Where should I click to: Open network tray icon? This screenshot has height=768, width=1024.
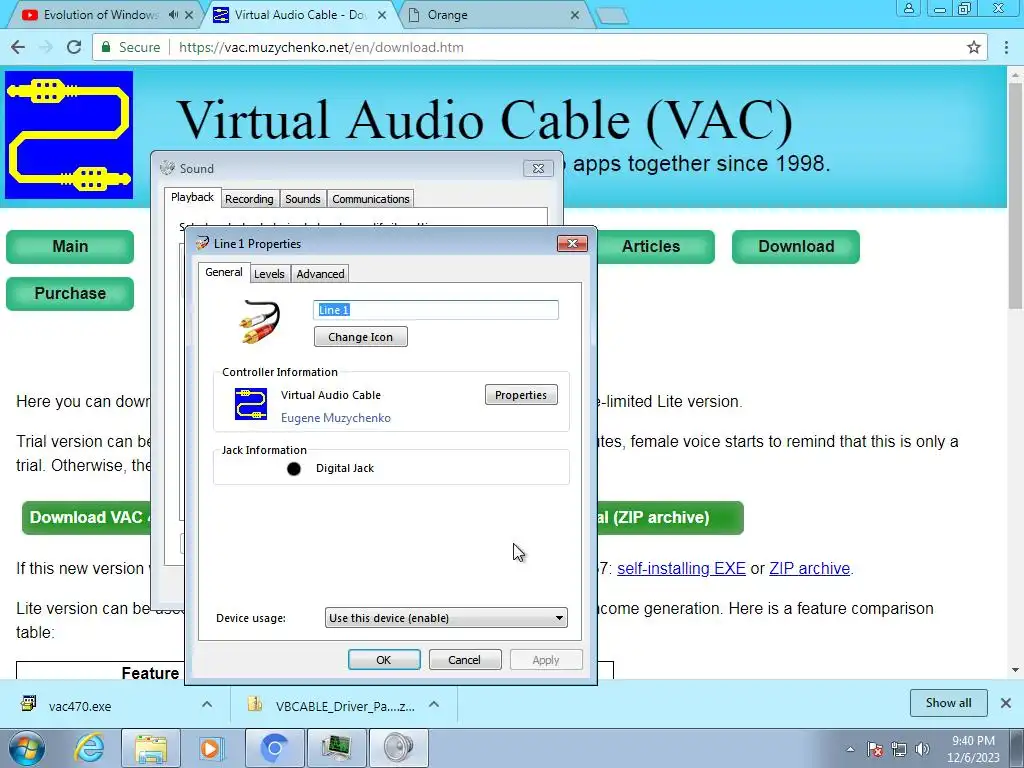click(899, 749)
